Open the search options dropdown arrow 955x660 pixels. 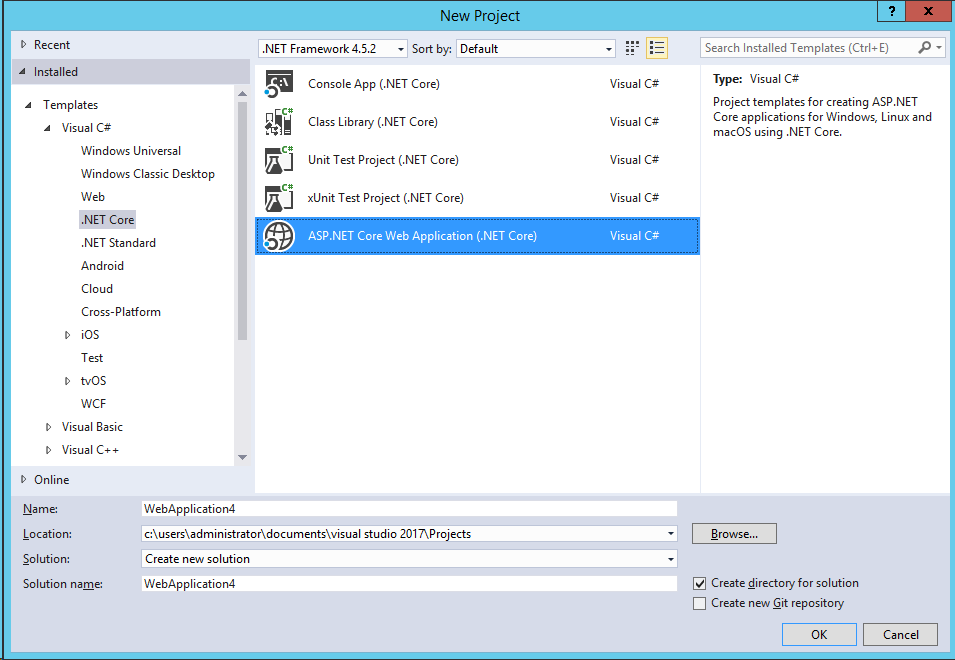939,47
